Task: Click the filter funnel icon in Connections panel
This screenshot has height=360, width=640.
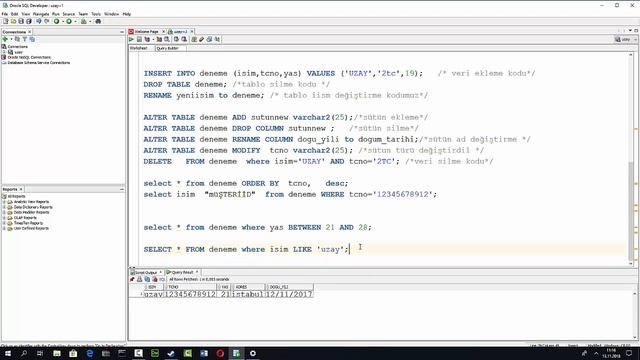Action: click(24, 39)
